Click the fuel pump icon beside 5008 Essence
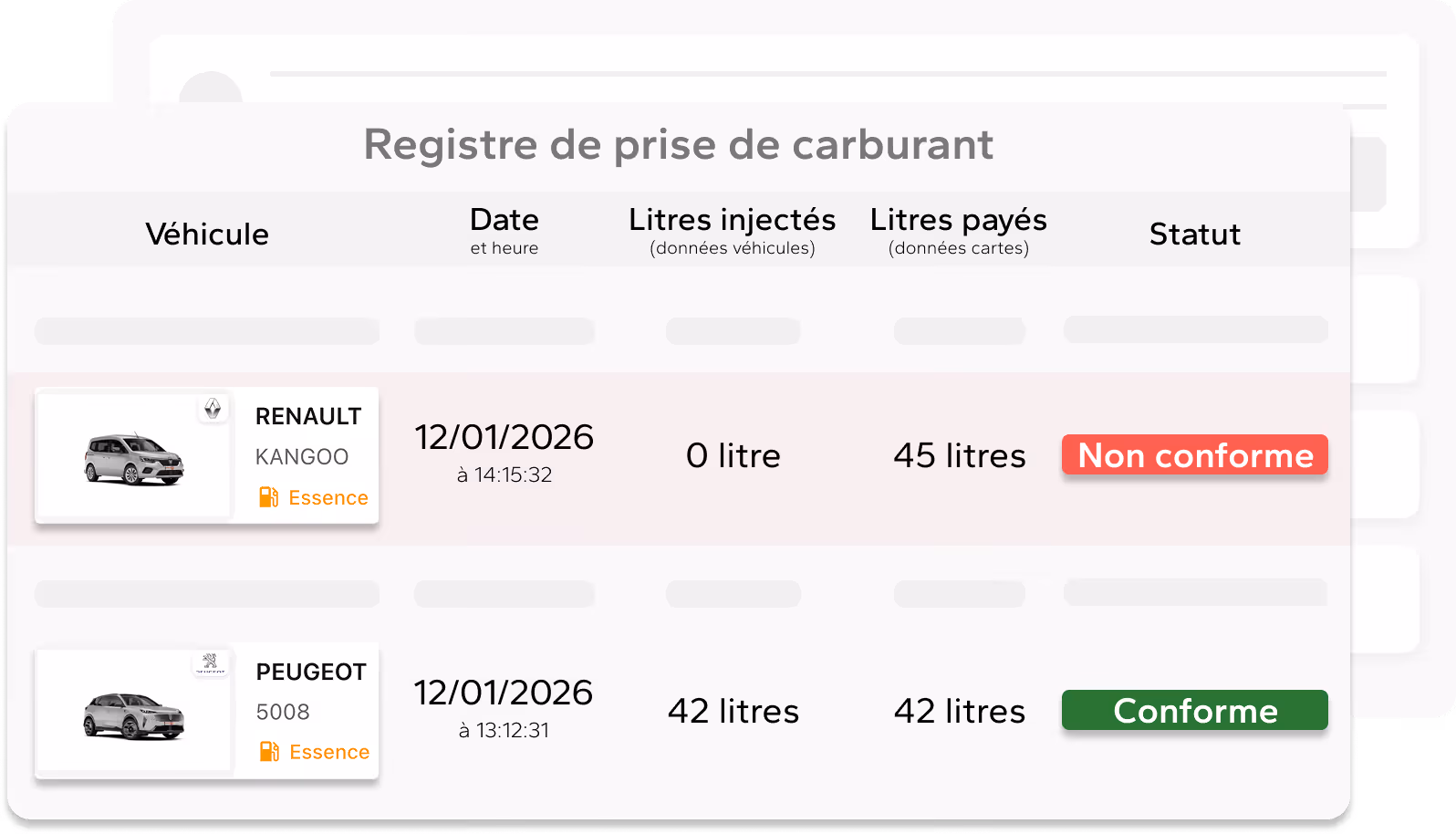1456x834 pixels. [269, 752]
